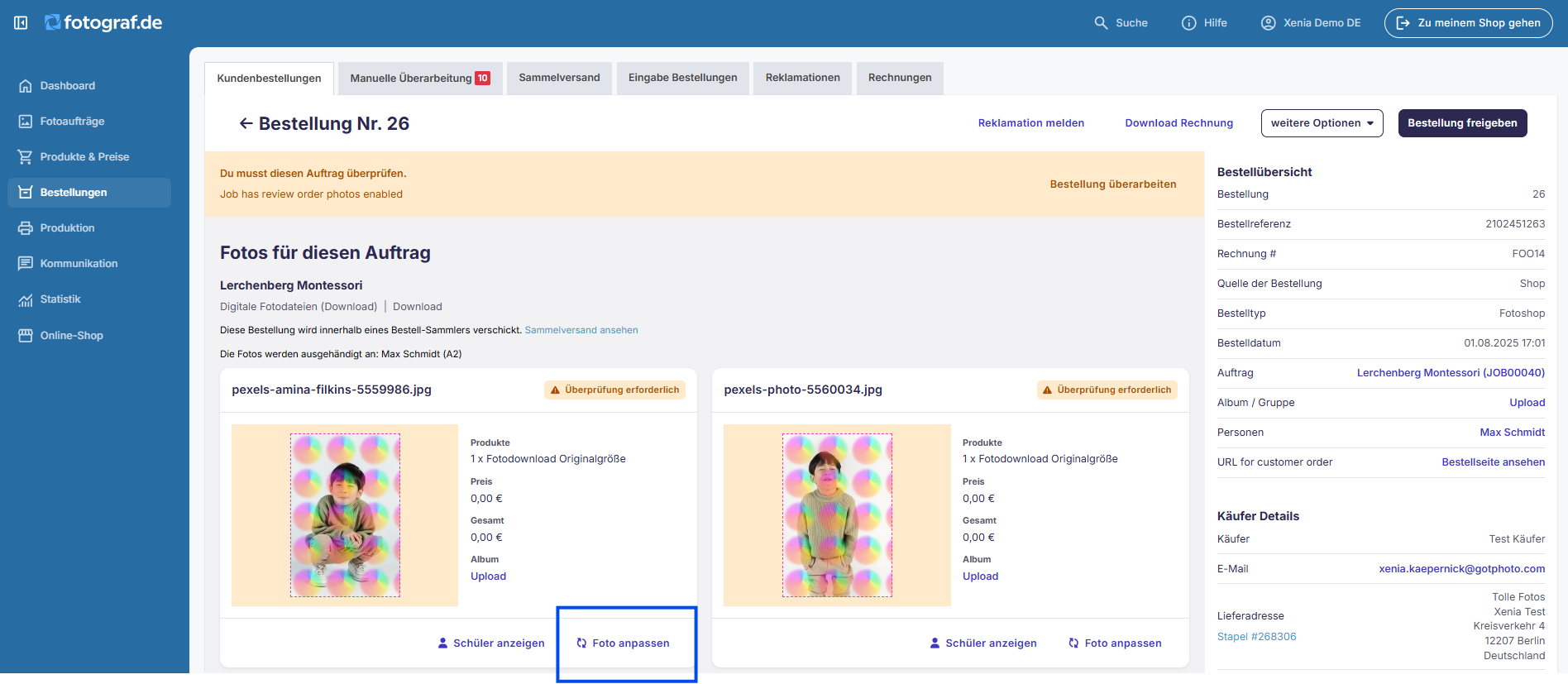
Task: Click the file name pexels-photo-5560034.jpg
Action: (x=803, y=390)
